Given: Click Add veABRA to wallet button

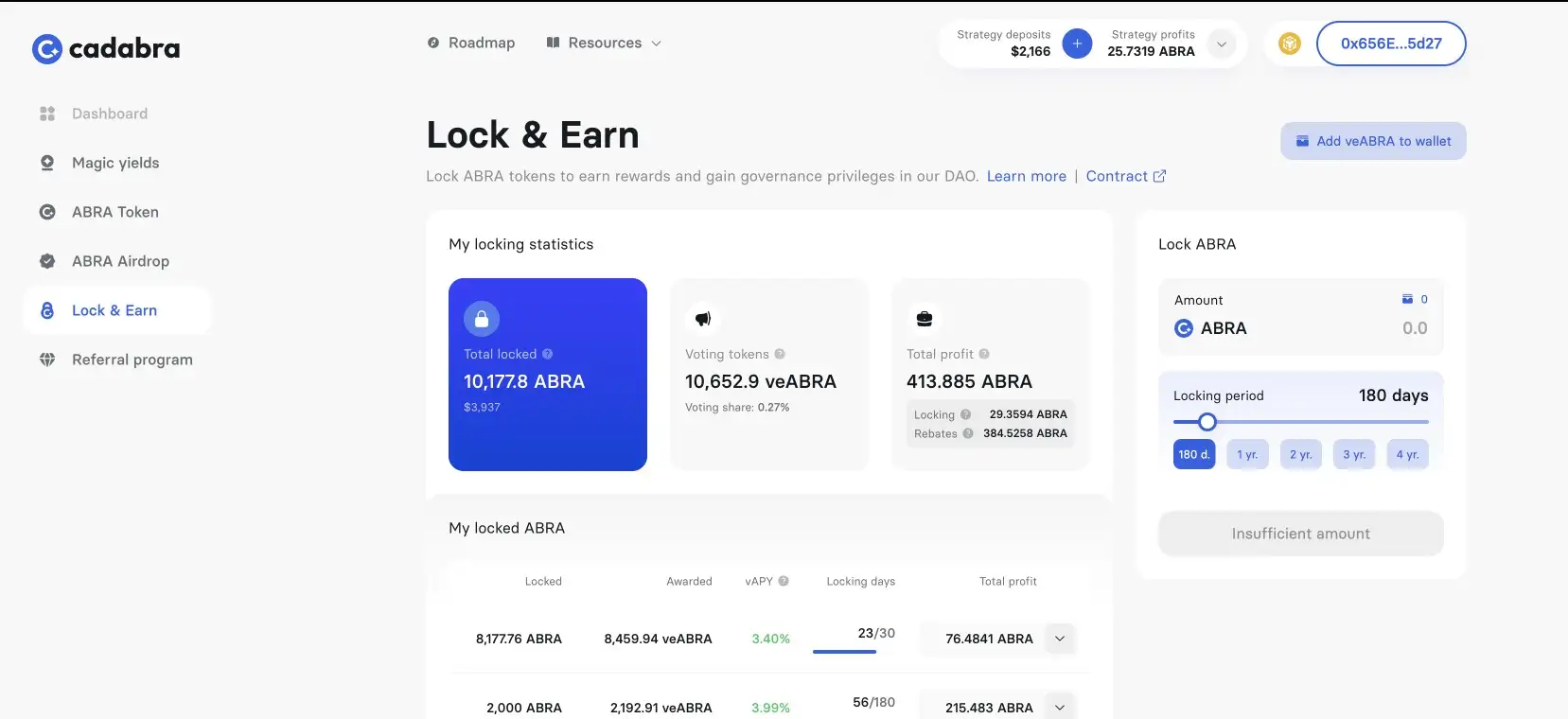Looking at the screenshot, I should [1373, 141].
